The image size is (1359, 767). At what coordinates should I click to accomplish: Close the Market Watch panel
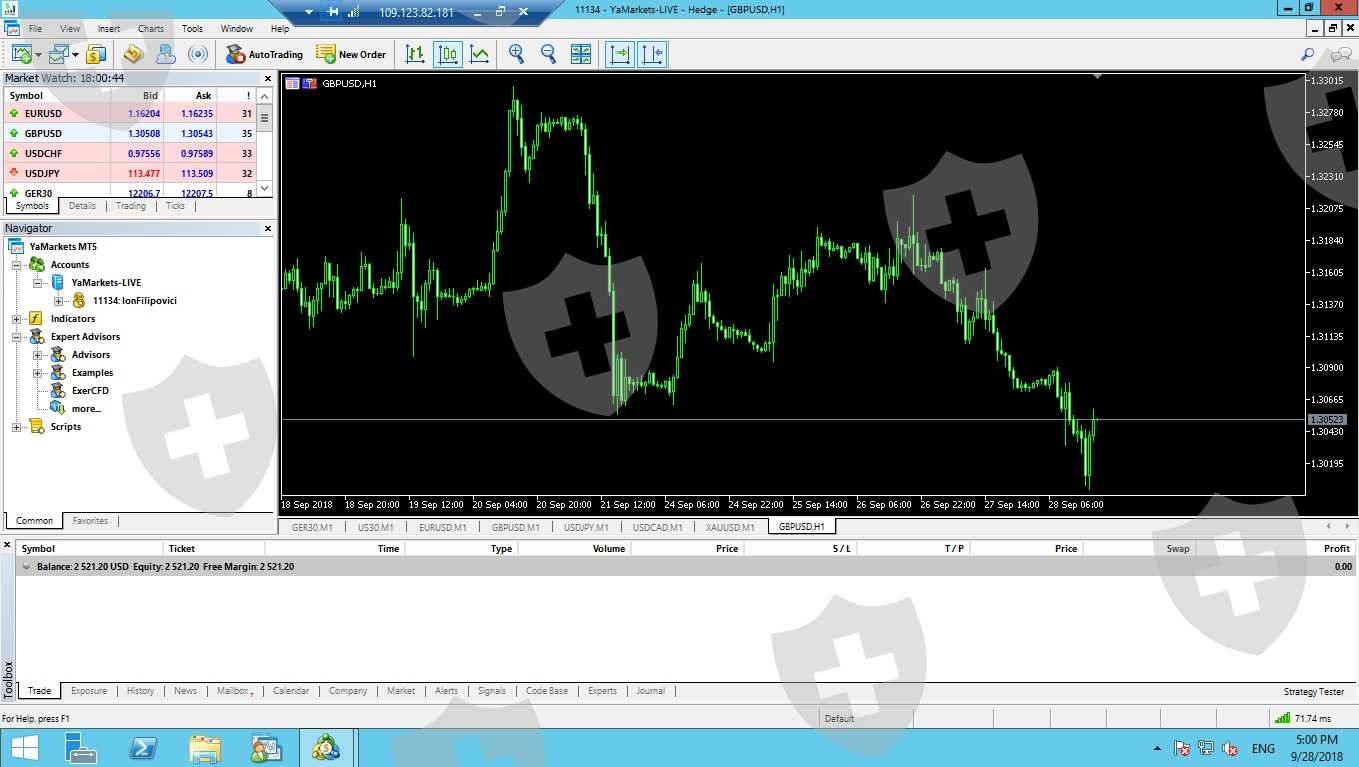267,78
